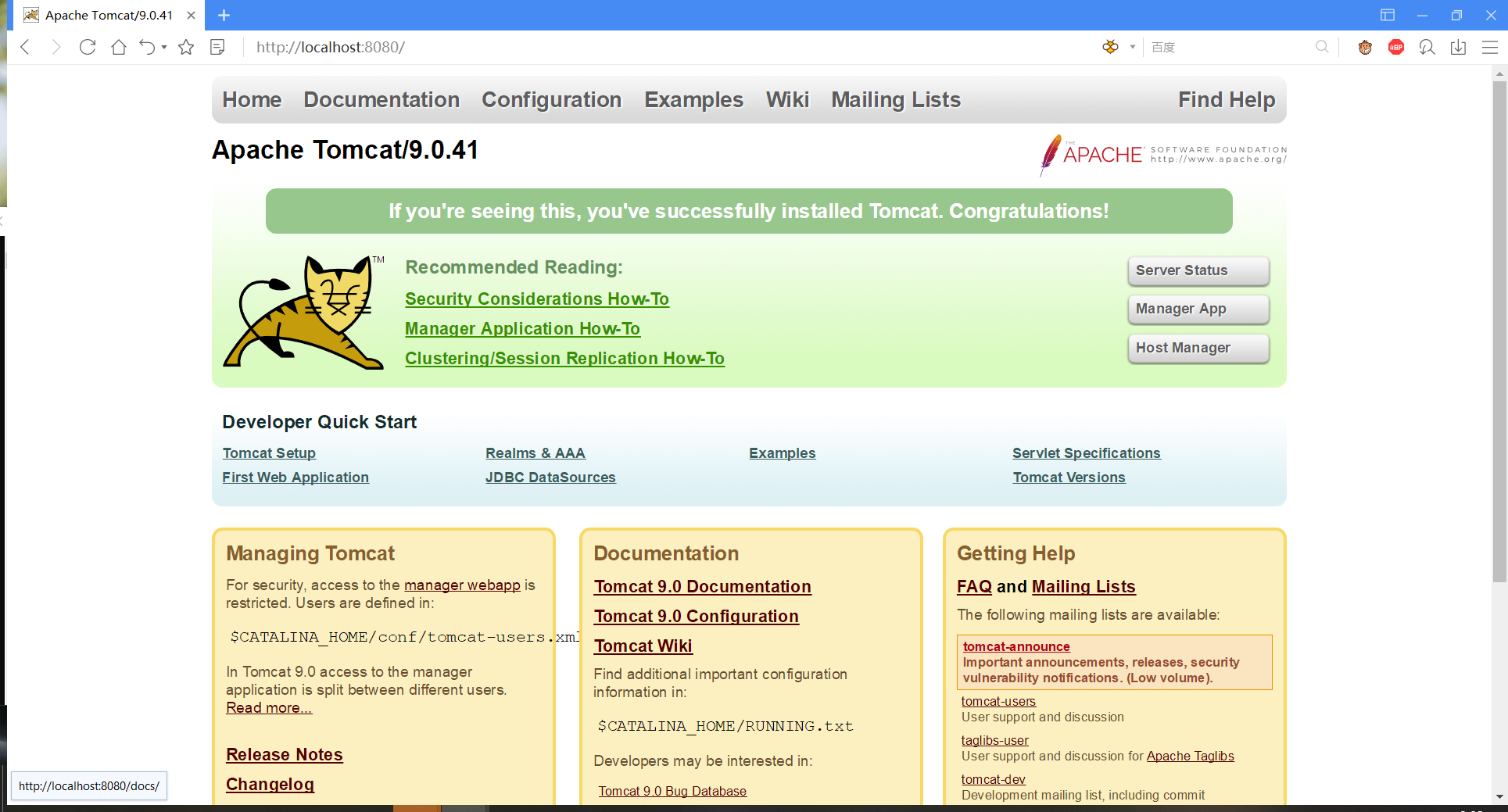Click the bee search engine icon
The width and height of the screenshot is (1508, 812).
(x=1110, y=47)
